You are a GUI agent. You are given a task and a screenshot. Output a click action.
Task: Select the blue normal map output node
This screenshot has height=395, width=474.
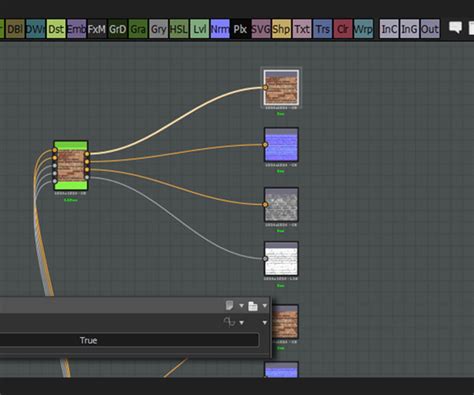click(281, 145)
